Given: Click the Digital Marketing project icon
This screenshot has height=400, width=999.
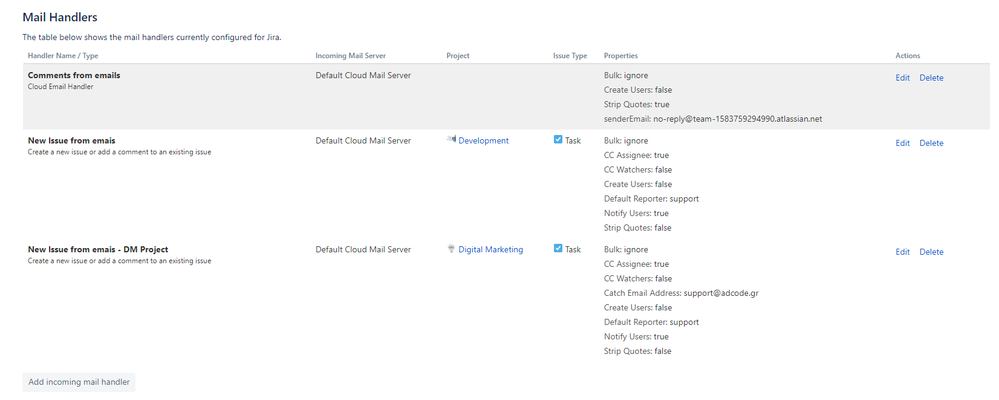Looking at the screenshot, I should point(451,249).
